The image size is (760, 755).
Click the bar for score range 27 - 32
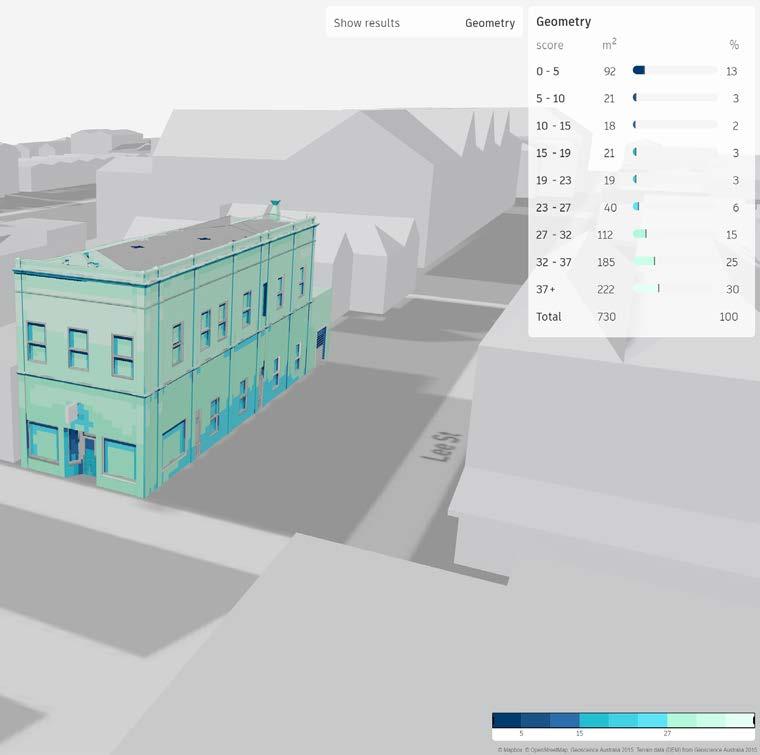click(x=640, y=234)
